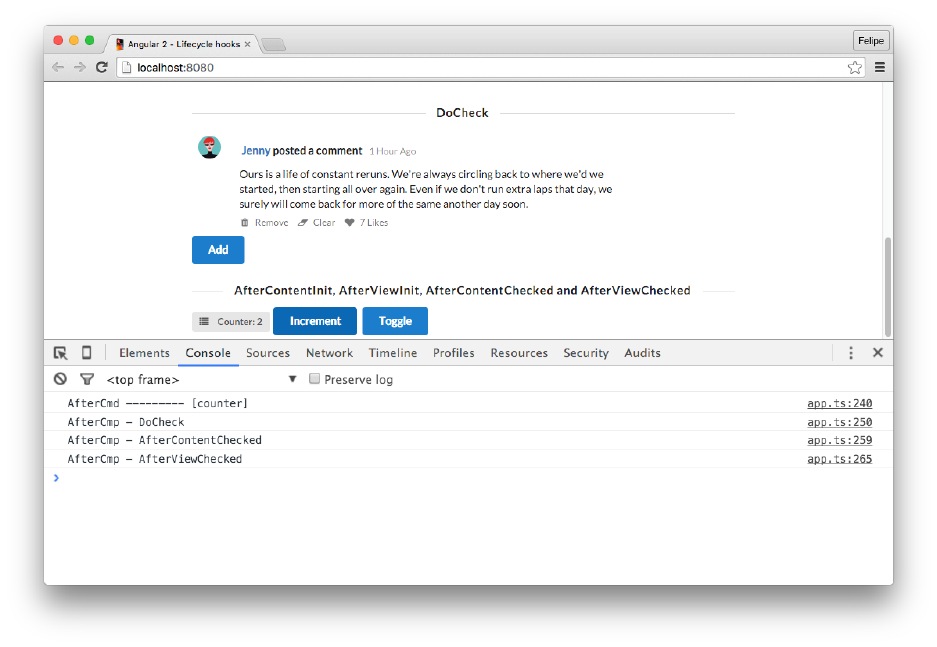Switch to the Elements tab
Image resolution: width=937 pixels, height=647 pixels.
coord(144,353)
